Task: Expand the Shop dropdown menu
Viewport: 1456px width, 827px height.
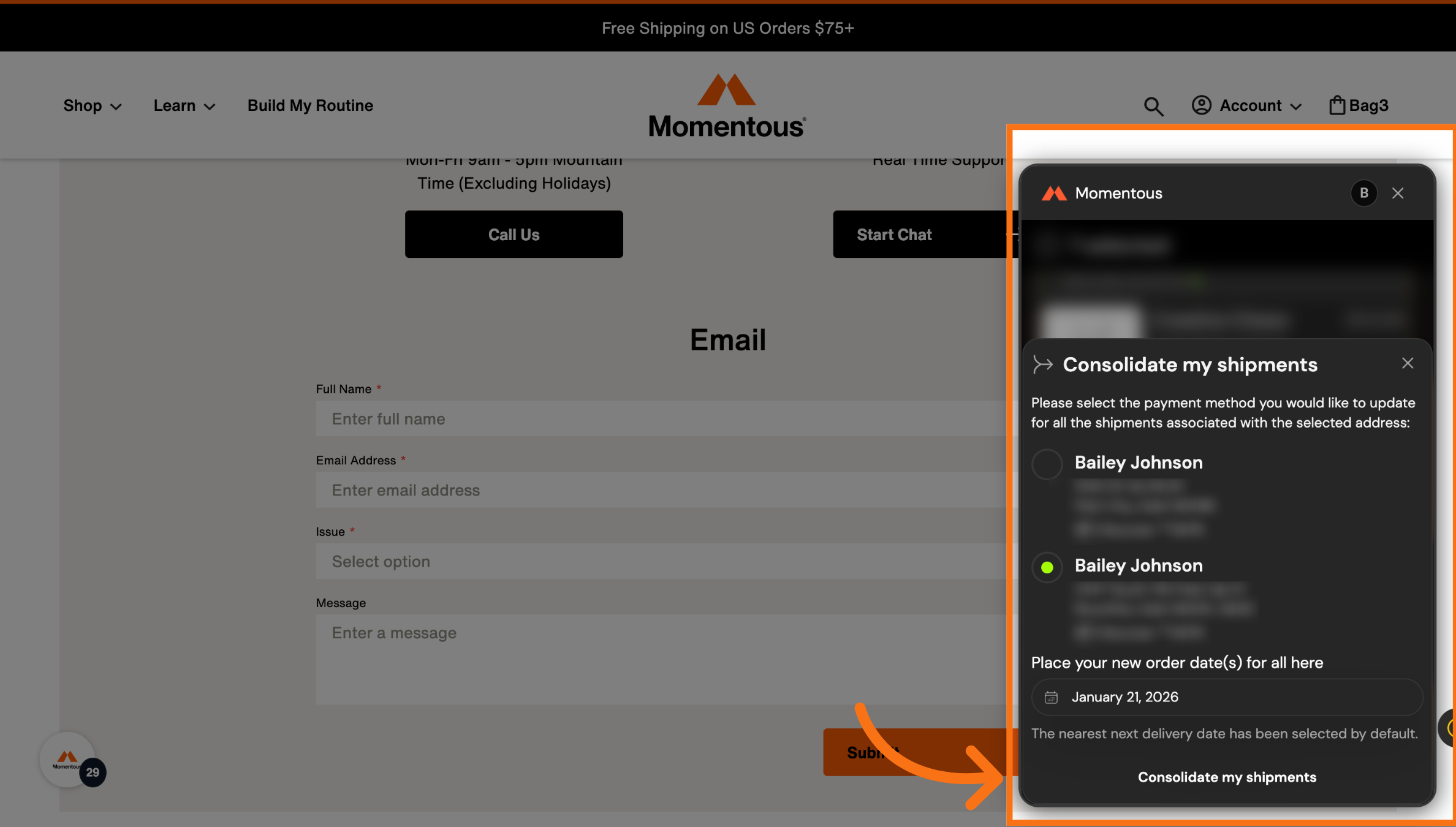Action: click(x=92, y=105)
